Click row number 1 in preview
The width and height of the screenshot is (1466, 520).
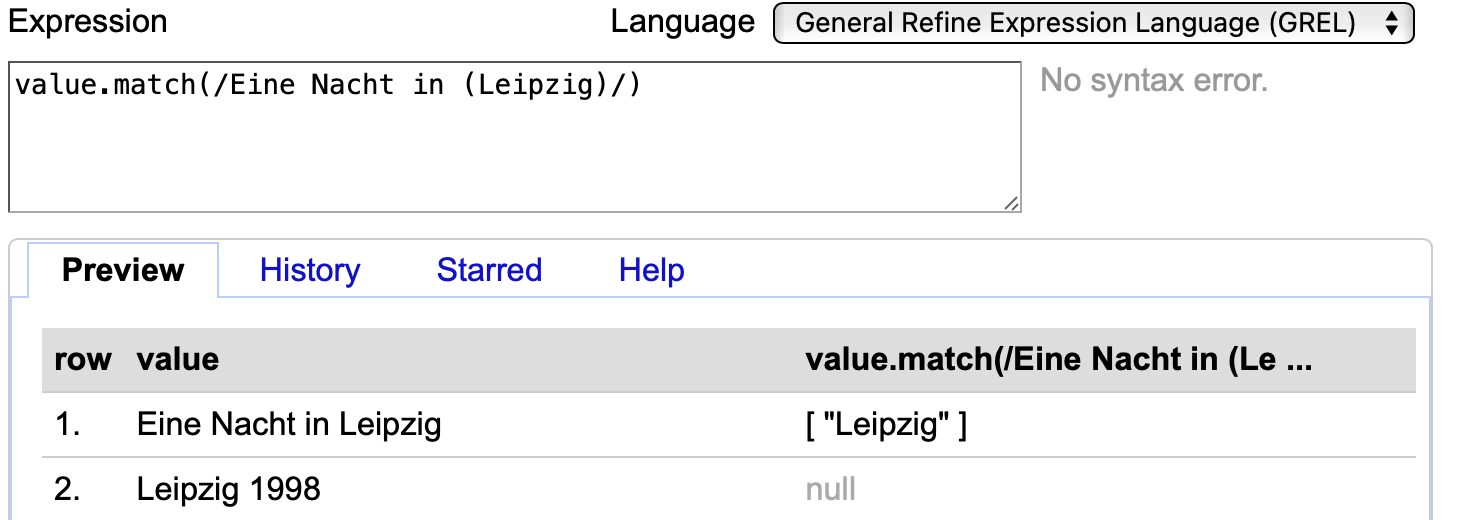coord(68,425)
